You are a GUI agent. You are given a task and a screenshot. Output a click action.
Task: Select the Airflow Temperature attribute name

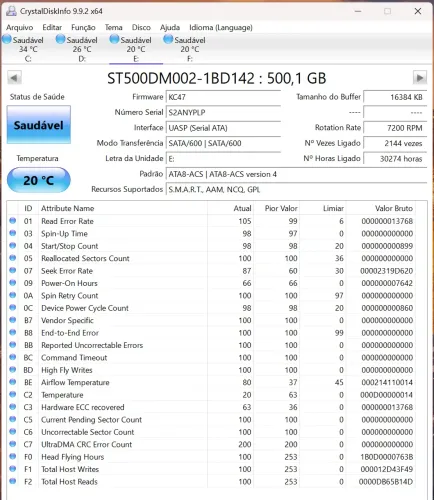pyautogui.click(x=75, y=382)
